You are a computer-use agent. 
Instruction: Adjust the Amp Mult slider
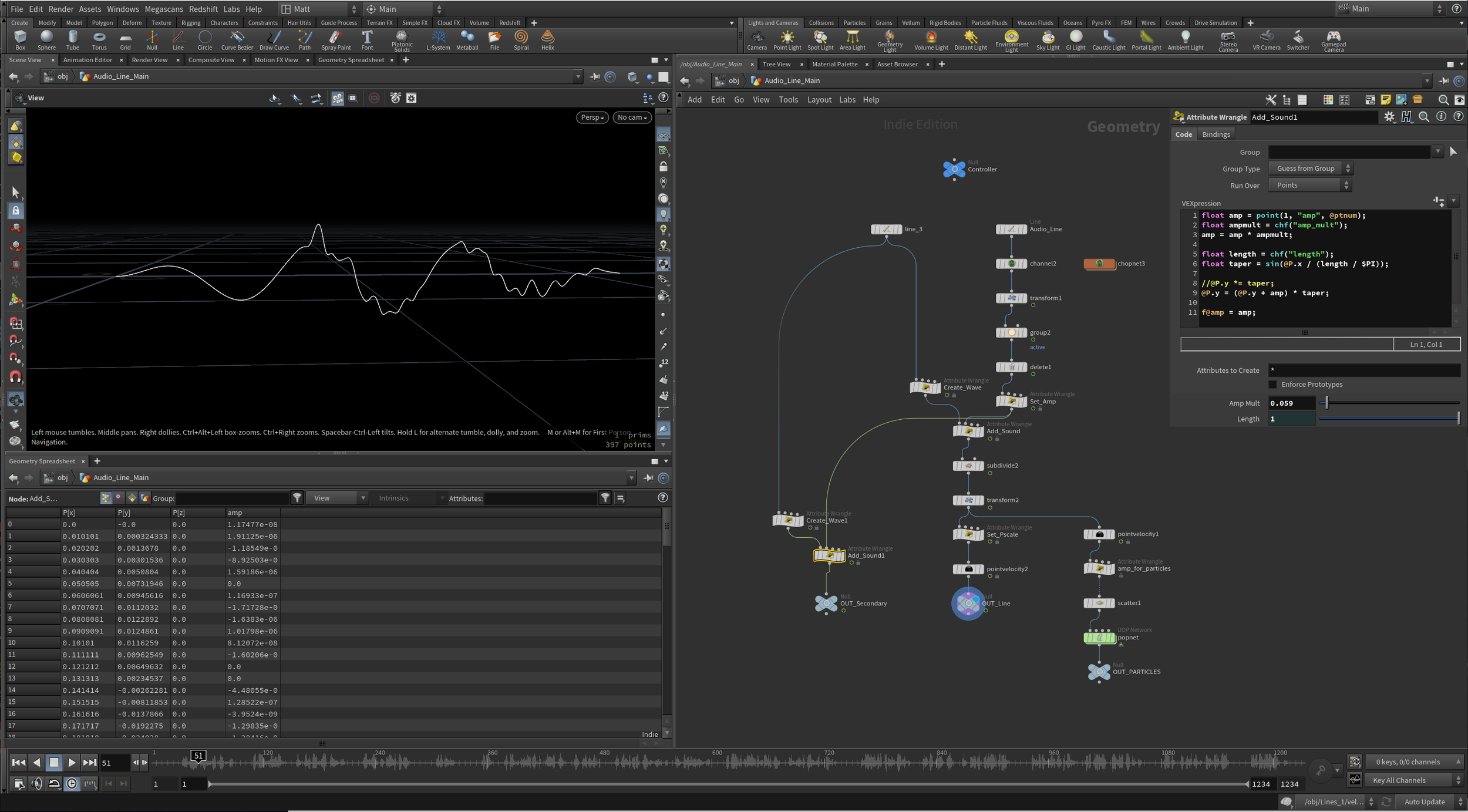(1326, 403)
